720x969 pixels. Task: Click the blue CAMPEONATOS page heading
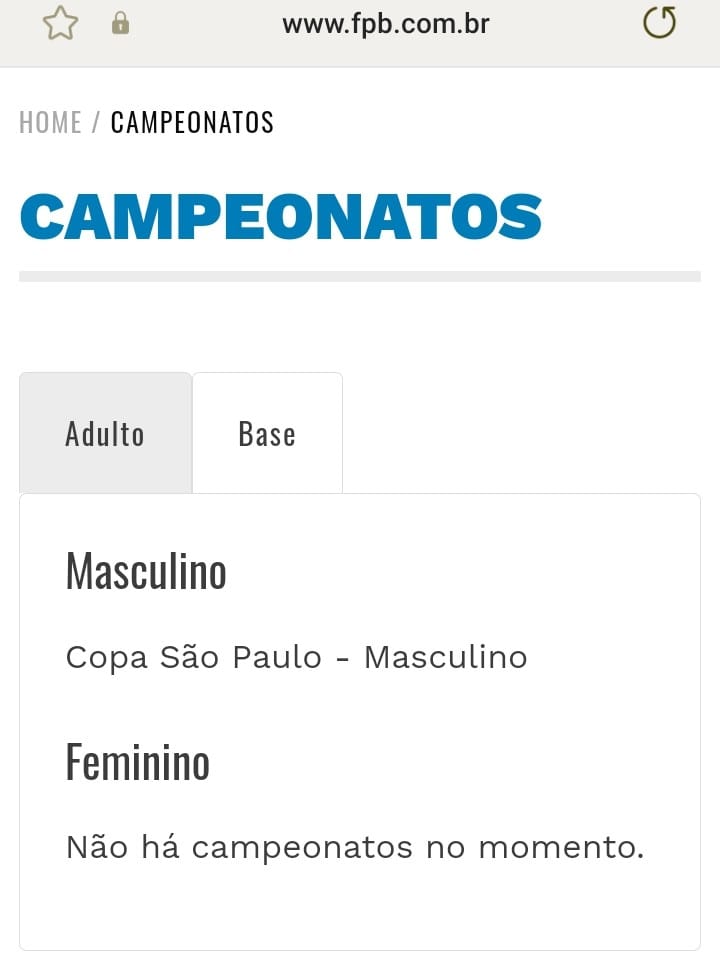click(281, 216)
